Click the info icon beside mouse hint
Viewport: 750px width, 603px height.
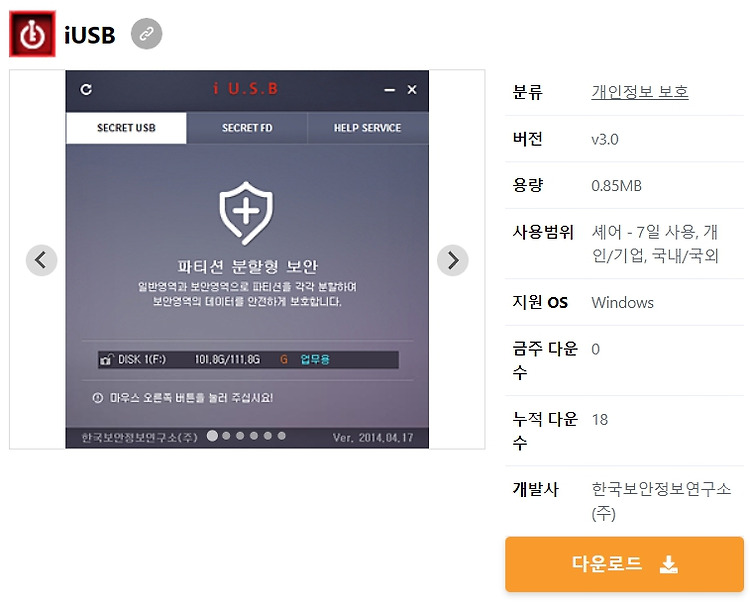pyautogui.click(x=98, y=398)
